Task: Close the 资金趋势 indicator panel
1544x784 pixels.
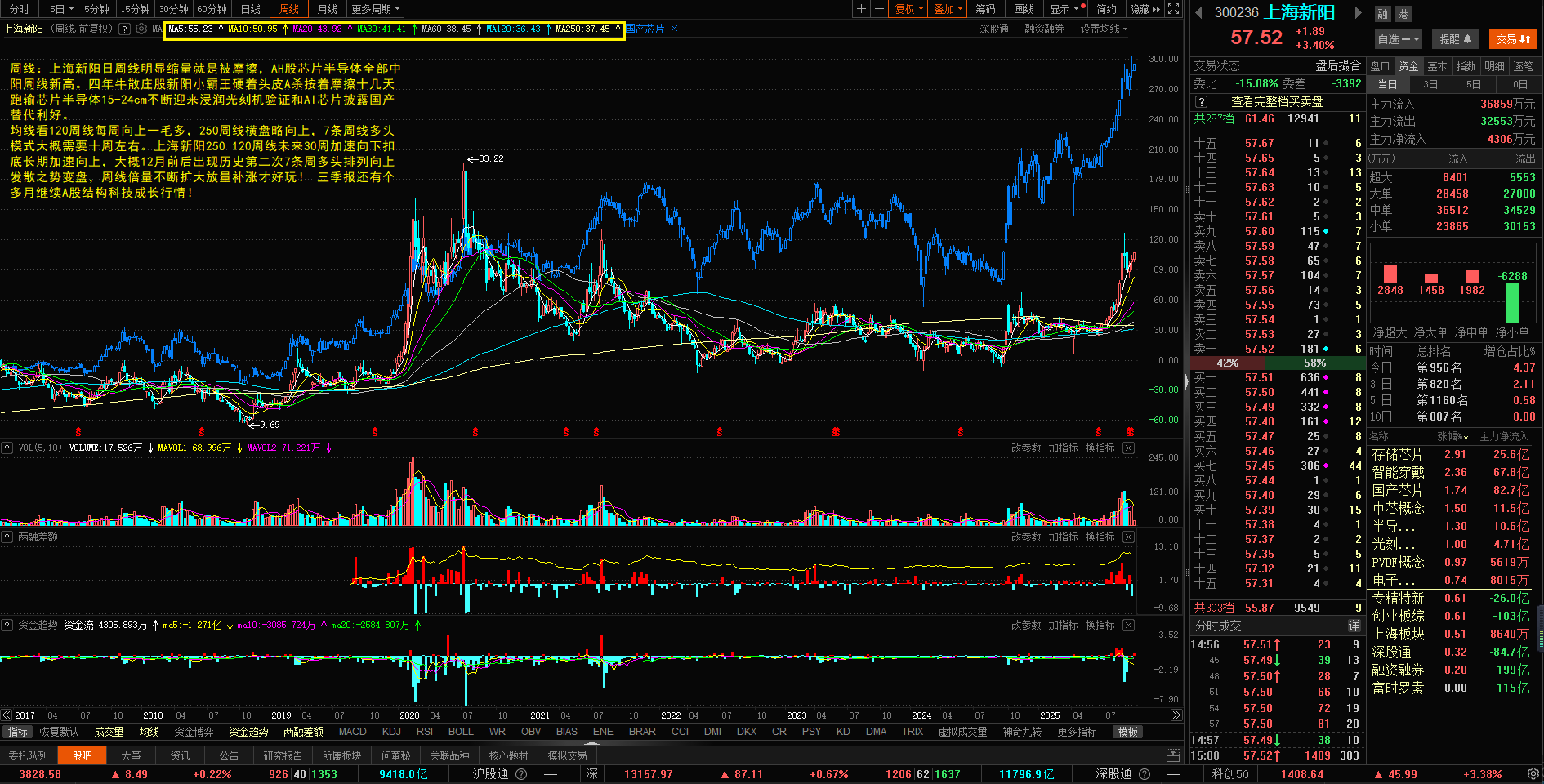Action: 1128,625
